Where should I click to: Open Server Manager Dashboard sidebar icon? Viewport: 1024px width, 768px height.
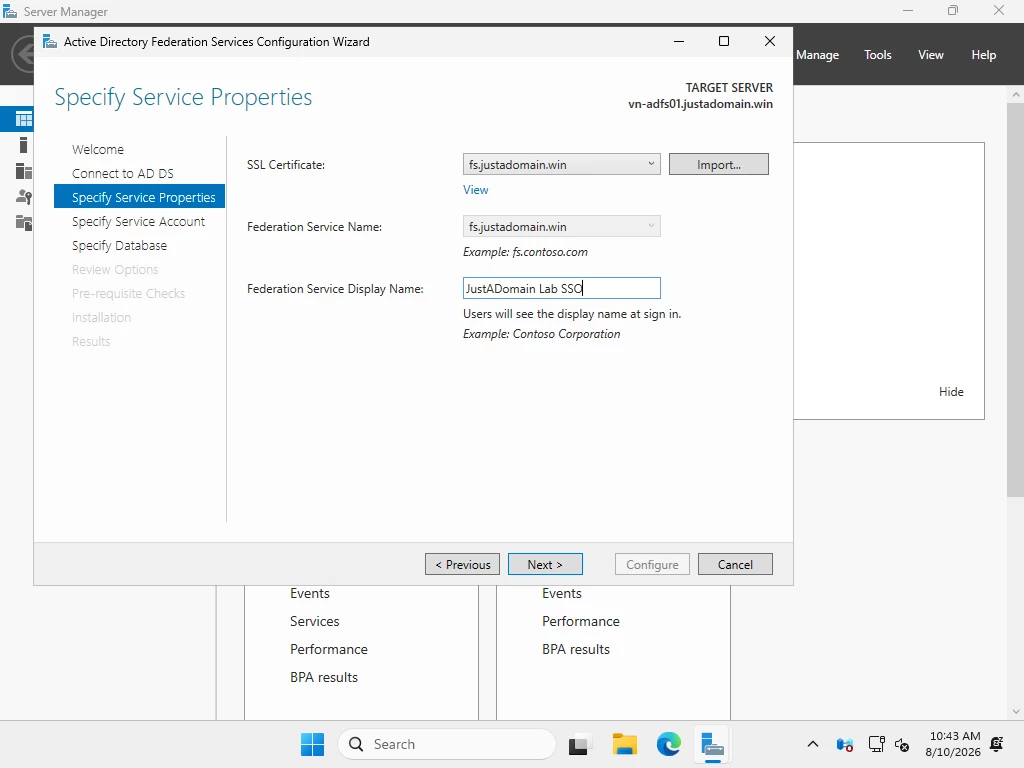[x=24, y=119]
